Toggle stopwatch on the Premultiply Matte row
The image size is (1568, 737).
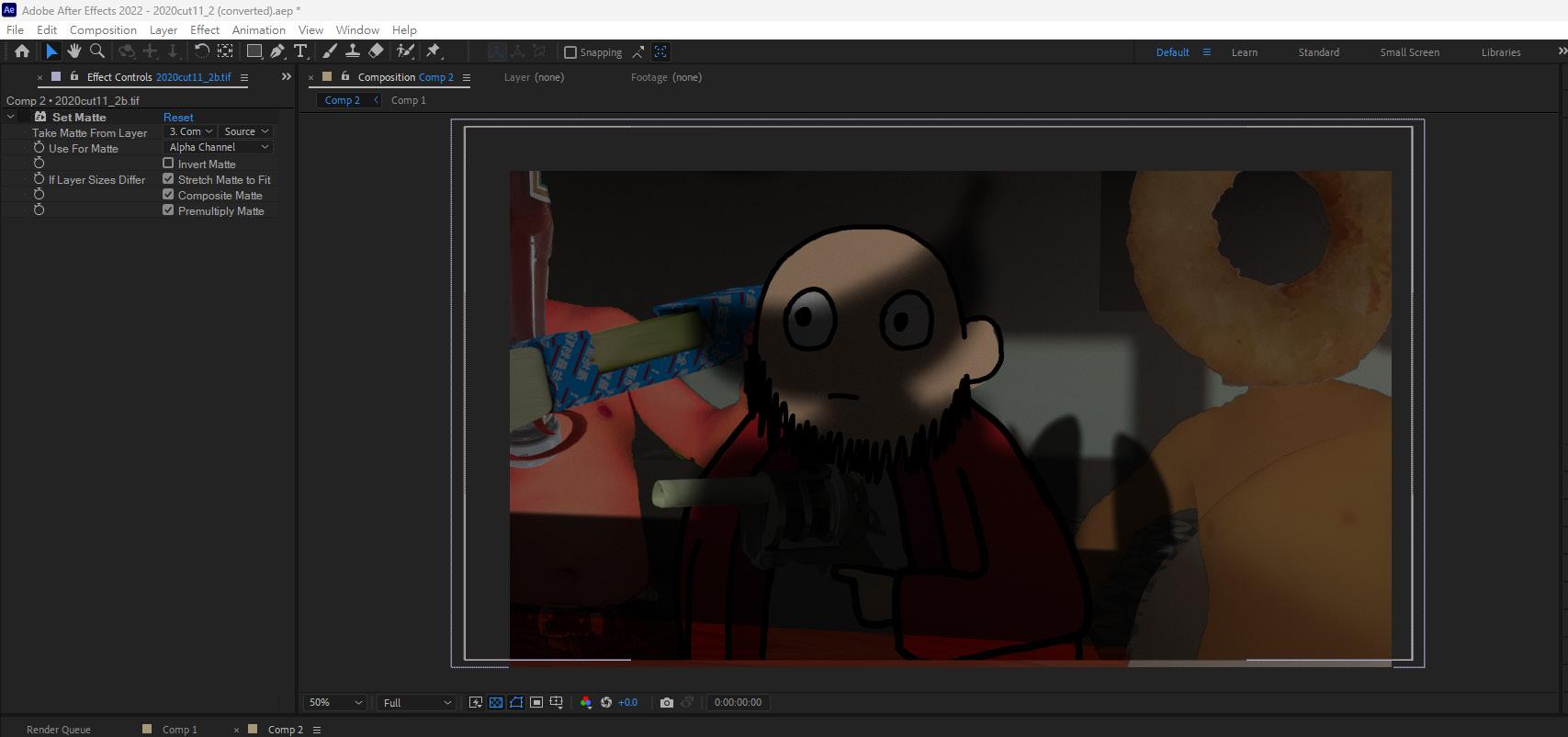[39, 210]
